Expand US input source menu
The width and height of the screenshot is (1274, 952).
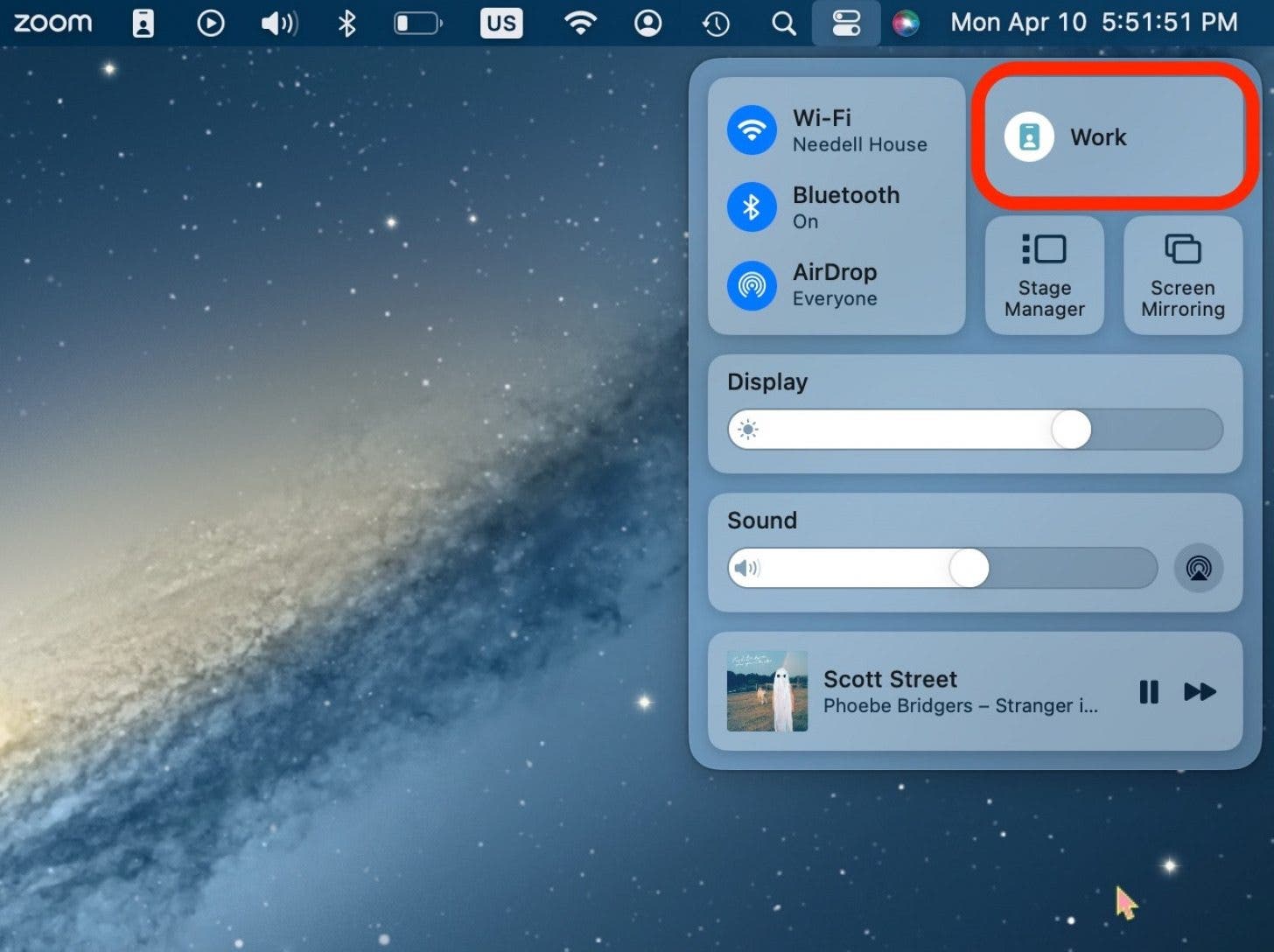500,23
